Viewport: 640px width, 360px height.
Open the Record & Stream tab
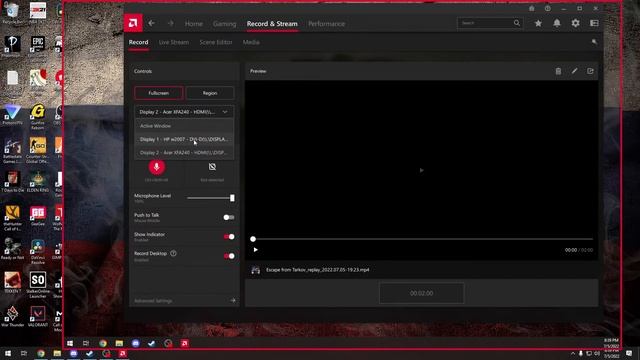(272, 24)
